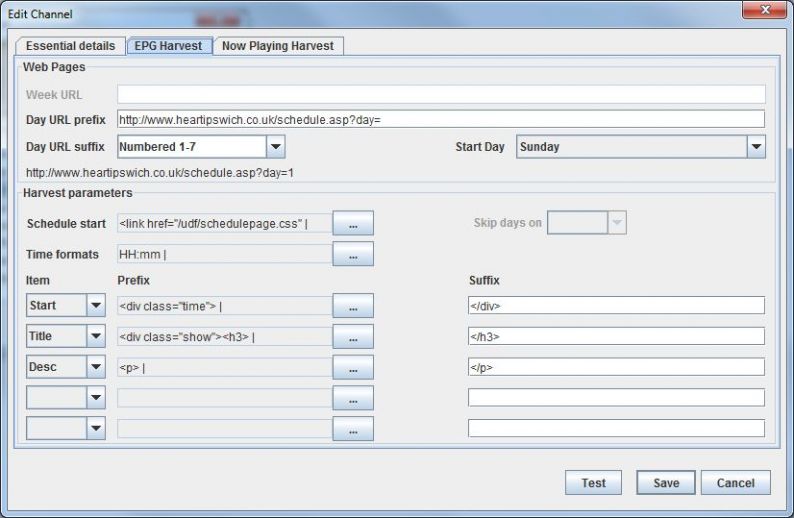Switch to the Essential details tab

click(x=70, y=46)
